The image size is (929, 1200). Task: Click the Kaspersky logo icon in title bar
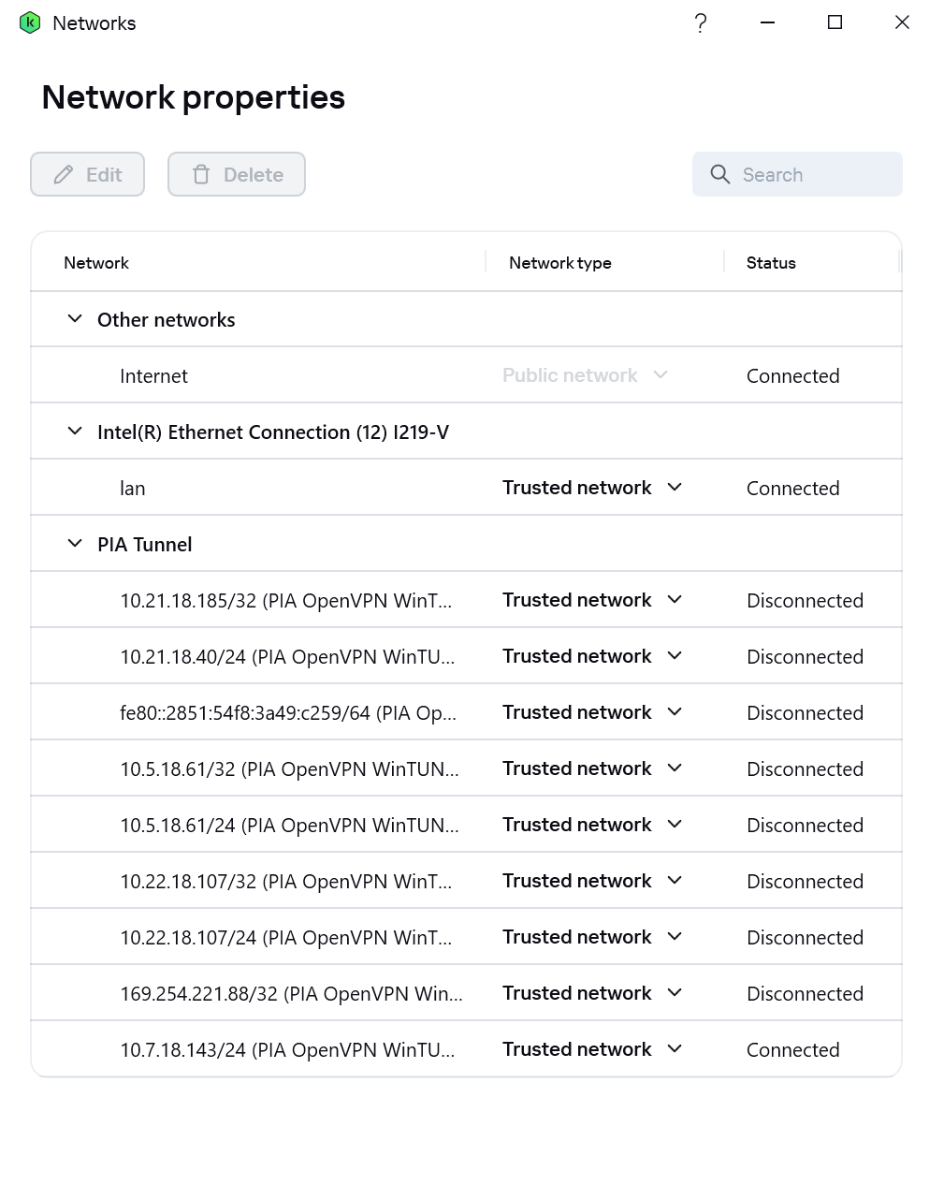coord(29,23)
